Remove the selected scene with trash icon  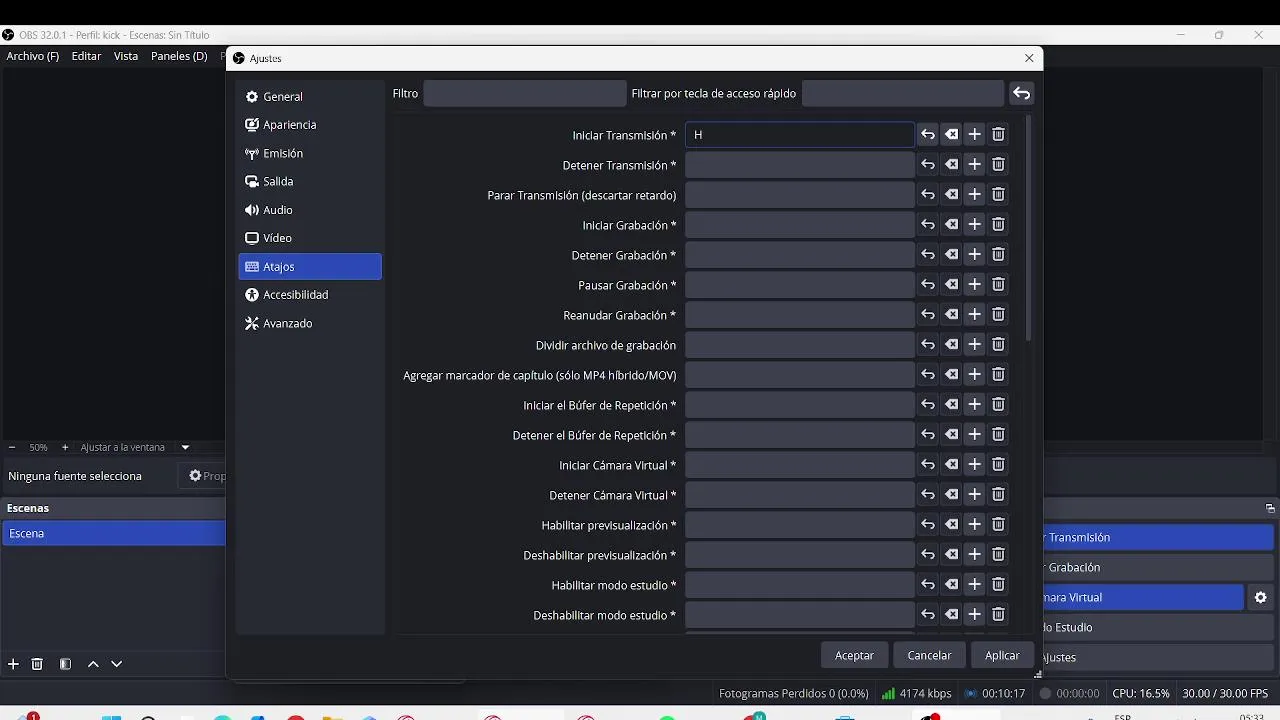(x=37, y=664)
